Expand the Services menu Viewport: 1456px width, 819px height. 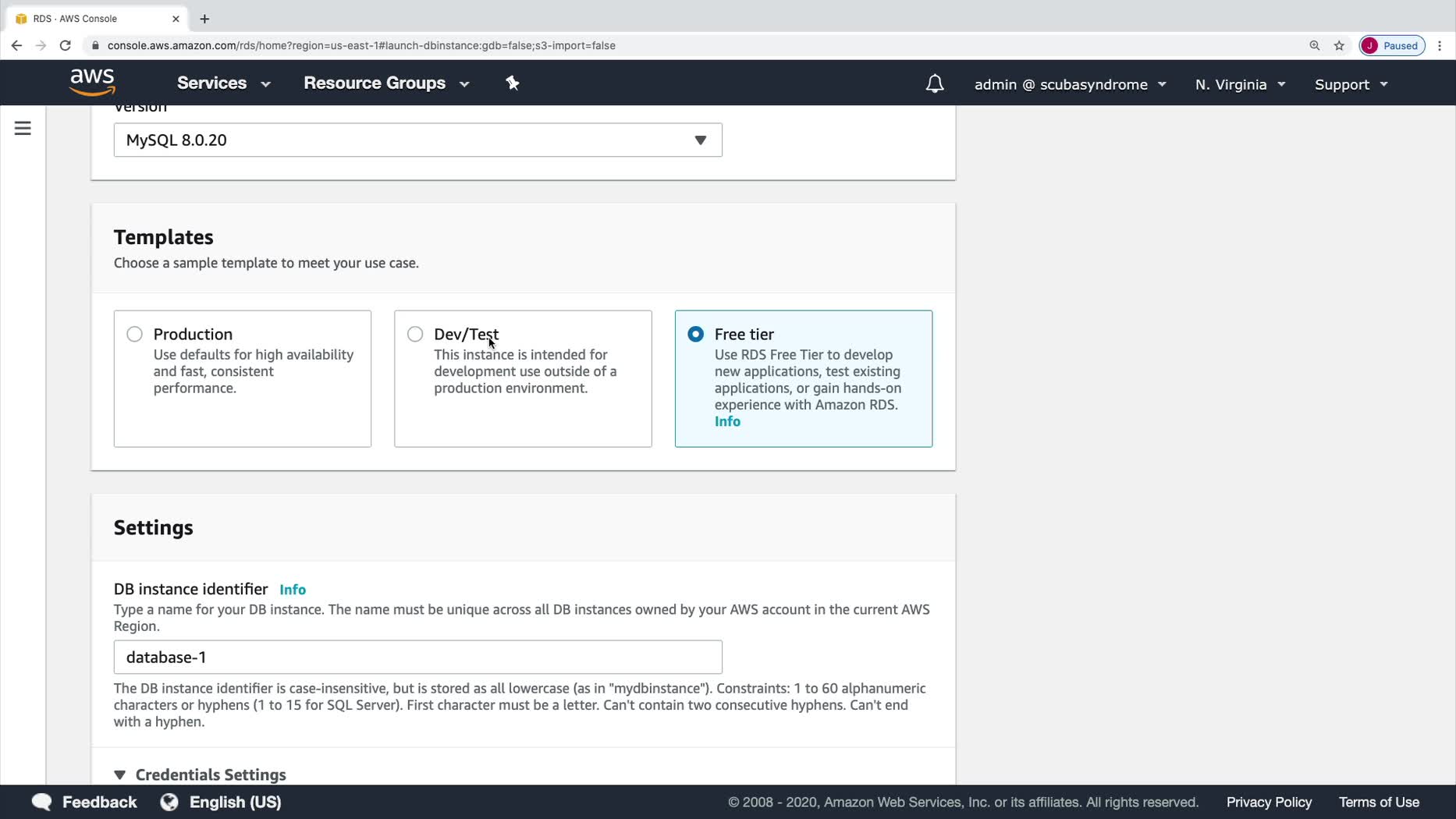click(x=224, y=83)
